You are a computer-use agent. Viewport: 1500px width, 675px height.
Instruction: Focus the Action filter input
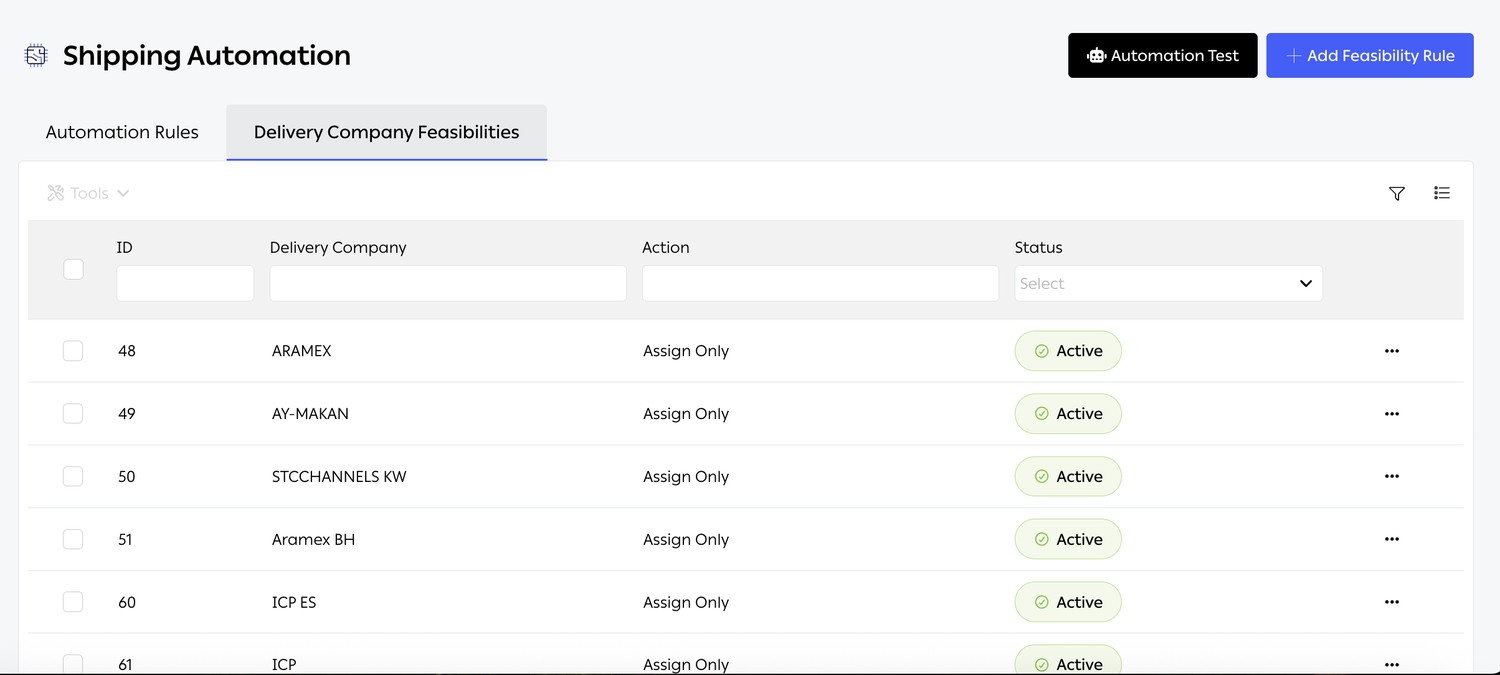coord(820,283)
